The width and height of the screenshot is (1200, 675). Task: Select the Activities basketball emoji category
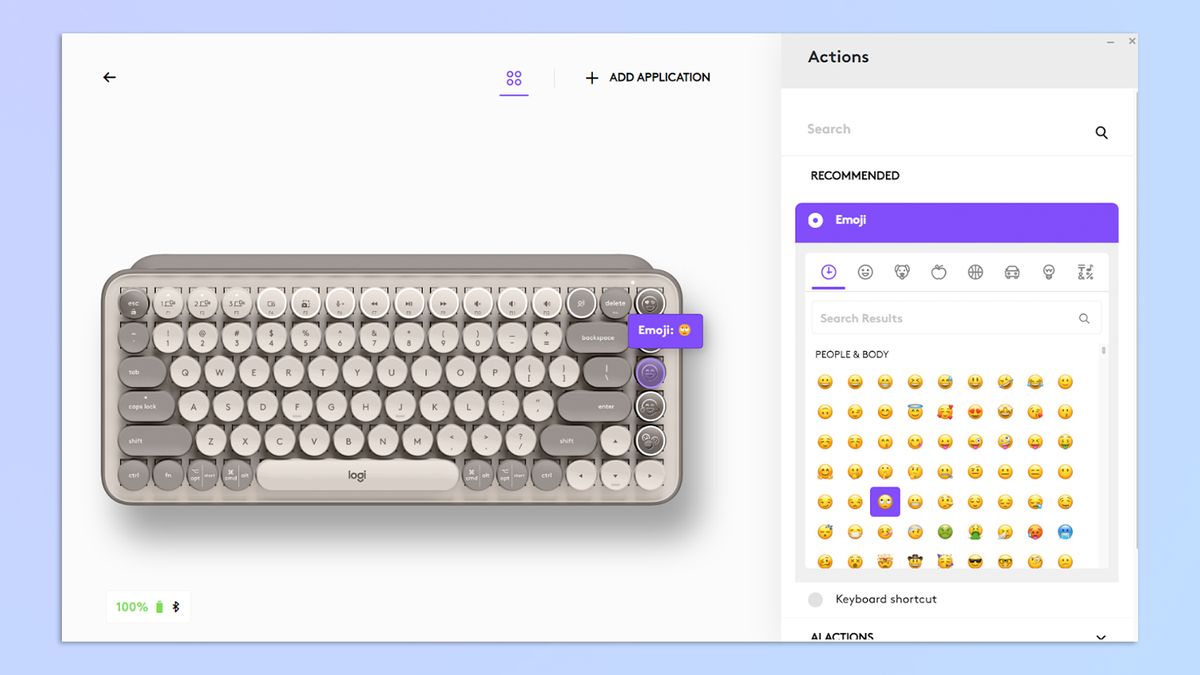pyautogui.click(x=975, y=272)
